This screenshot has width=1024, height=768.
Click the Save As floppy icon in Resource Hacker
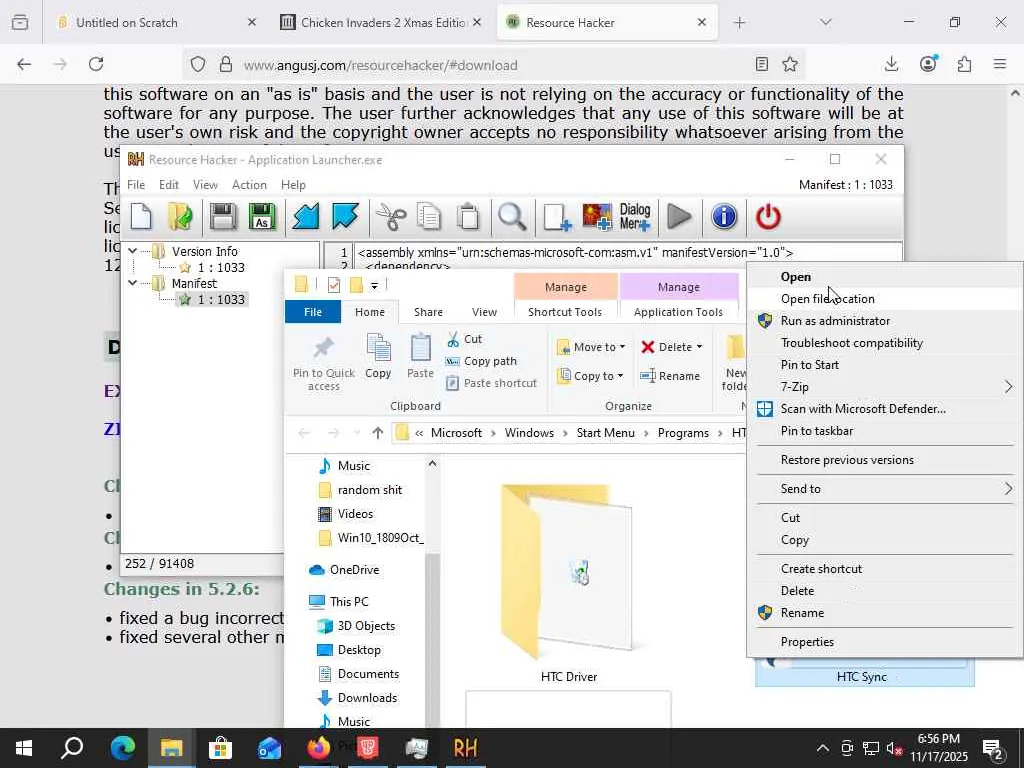pos(262,217)
